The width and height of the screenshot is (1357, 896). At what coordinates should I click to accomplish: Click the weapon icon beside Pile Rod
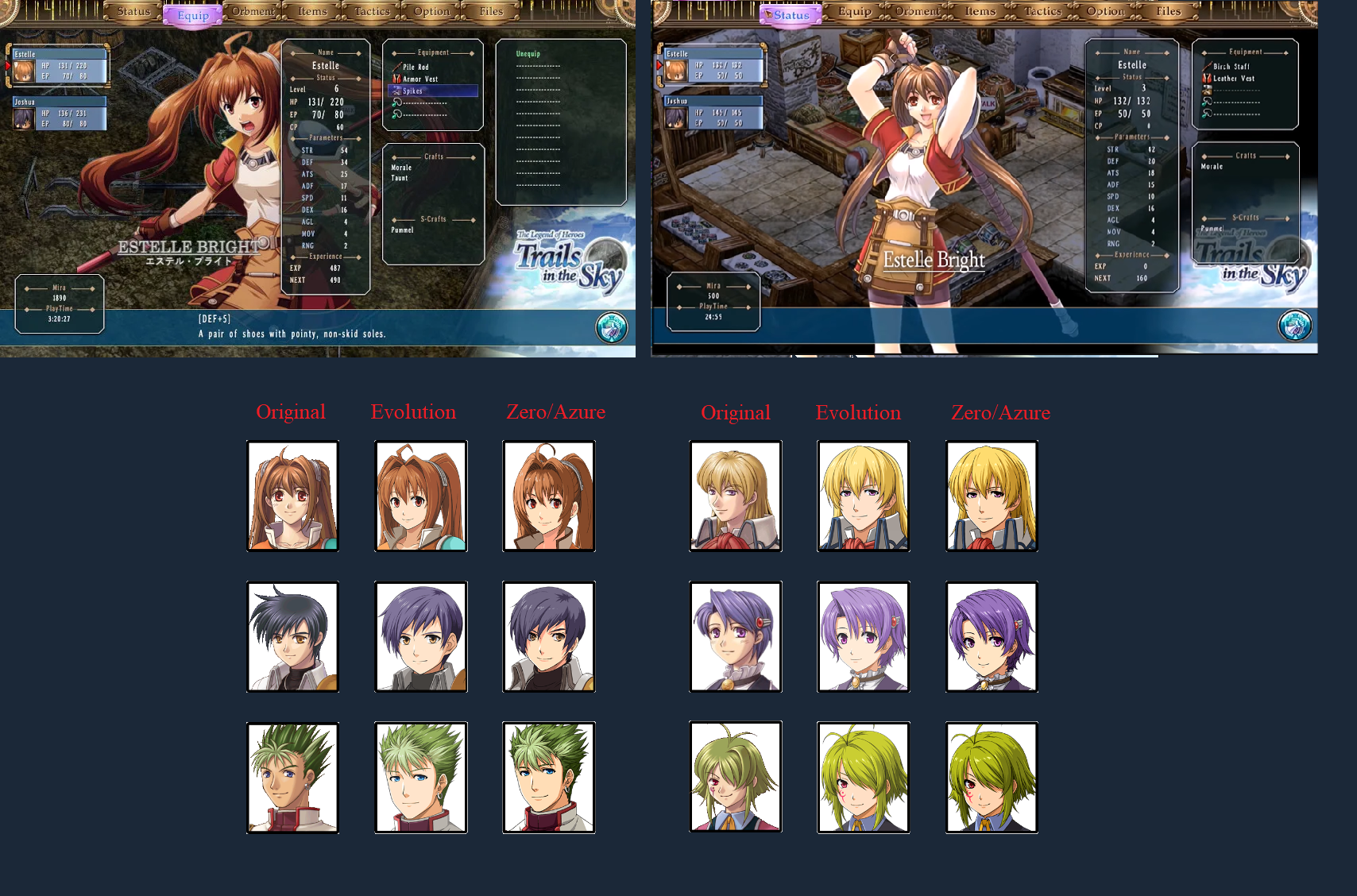396,68
